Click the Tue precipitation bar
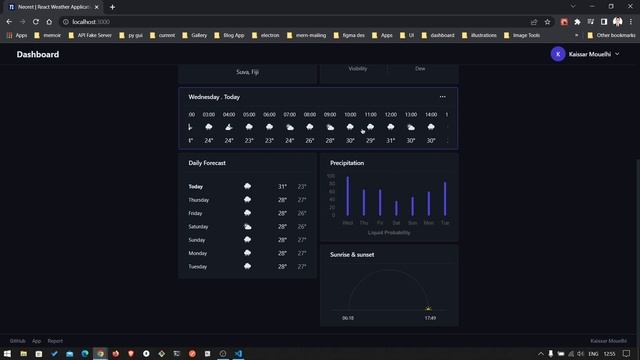This screenshot has width=640, height=360. [x=445, y=199]
